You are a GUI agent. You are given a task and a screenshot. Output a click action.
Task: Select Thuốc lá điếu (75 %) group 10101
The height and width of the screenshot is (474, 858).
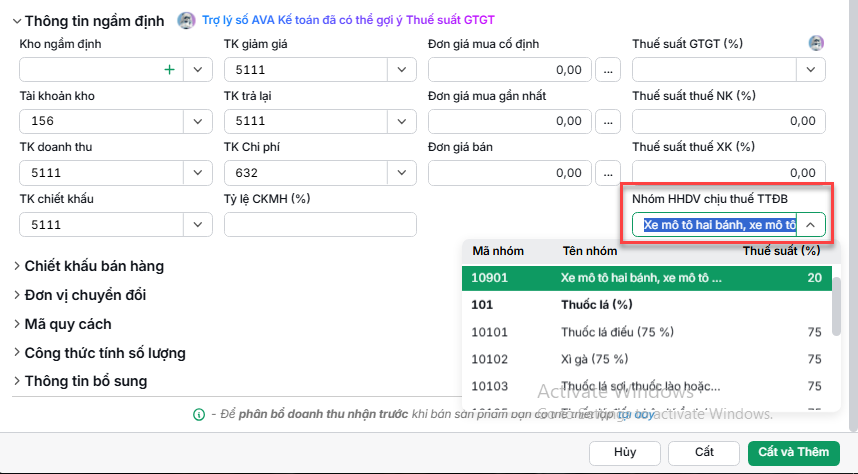pyautogui.click(x=646, y=332)
